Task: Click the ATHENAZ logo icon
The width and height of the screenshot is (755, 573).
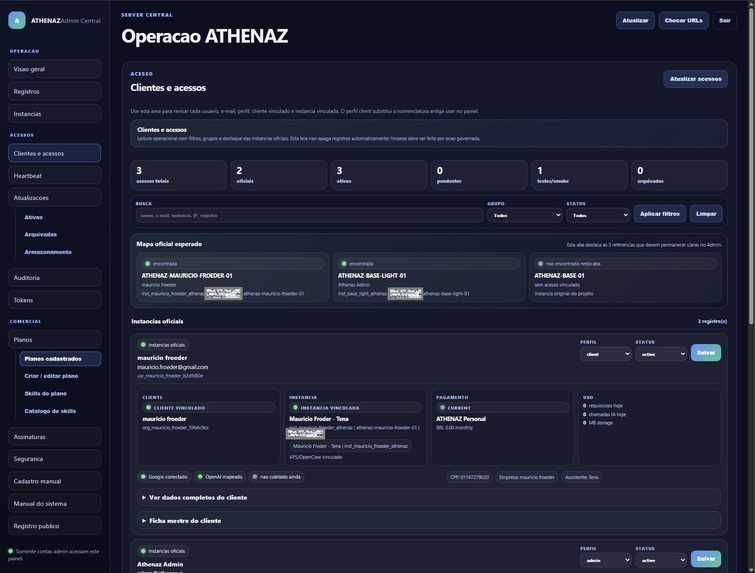Action: coord(17,21)
